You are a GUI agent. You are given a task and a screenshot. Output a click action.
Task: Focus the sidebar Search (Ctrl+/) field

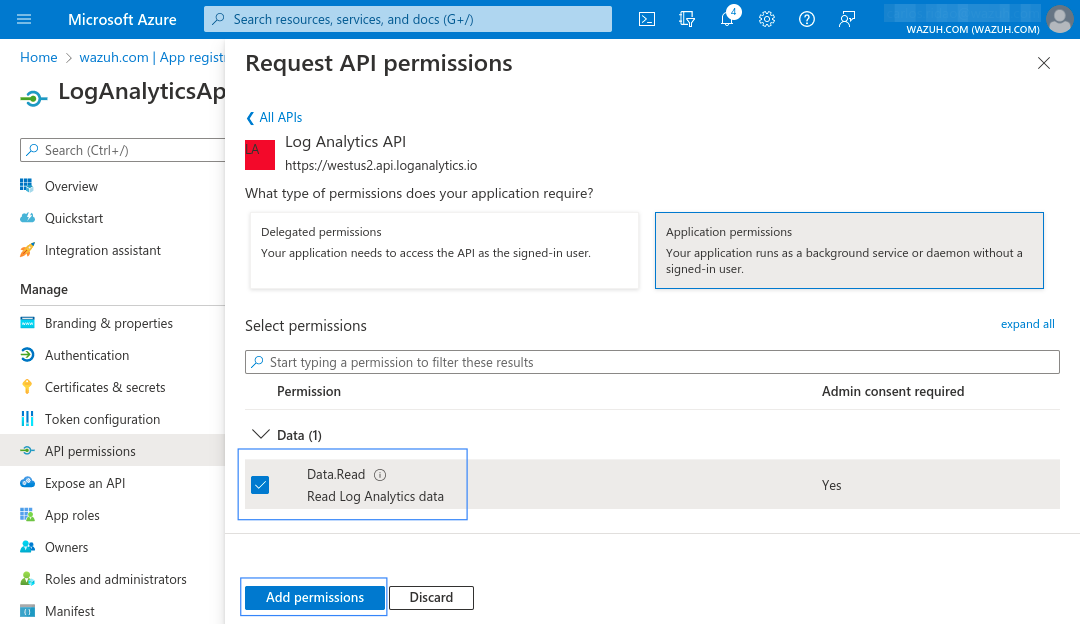point(123,150)
